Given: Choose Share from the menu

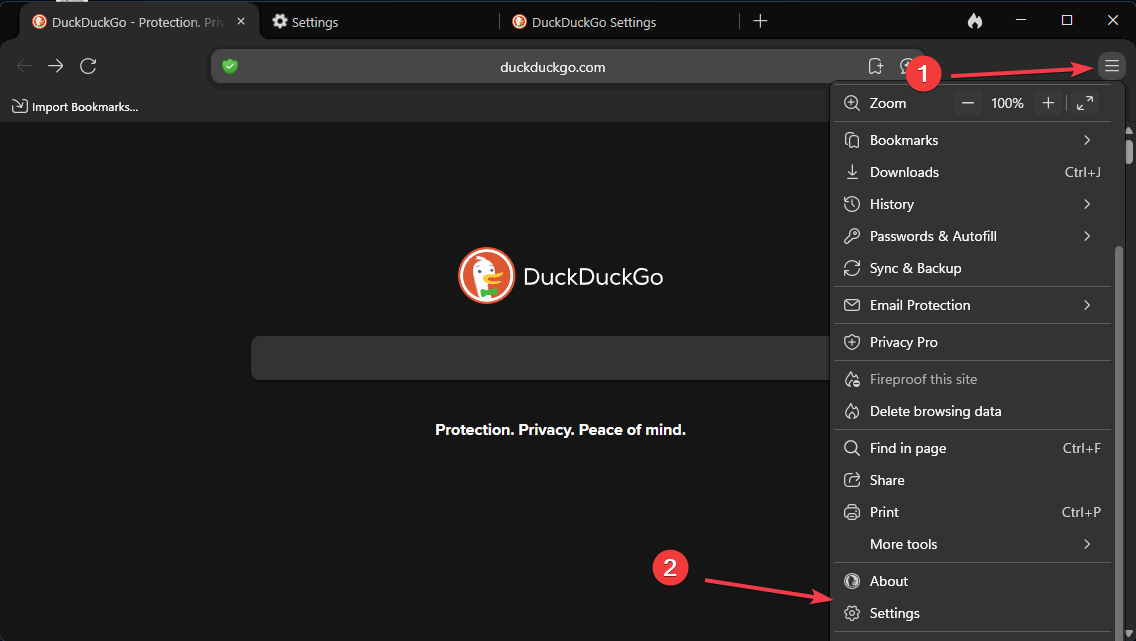Looking at the screenshot, I should coord(972,480).
